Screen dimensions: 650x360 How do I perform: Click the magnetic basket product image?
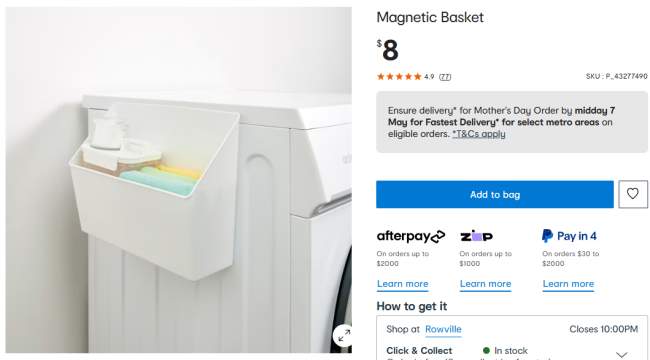pyautogui.click(x=179, y=180)
